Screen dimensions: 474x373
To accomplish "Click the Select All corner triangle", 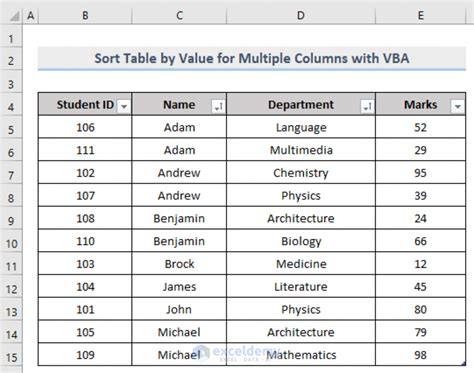I will (x=14, y=15).
